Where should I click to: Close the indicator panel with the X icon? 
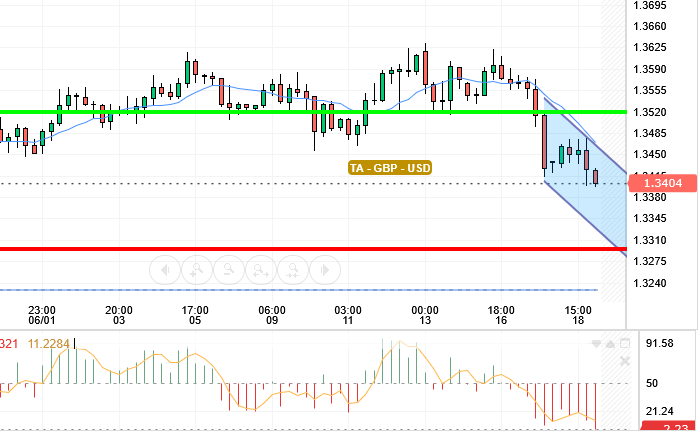click(x=625, y=361)
